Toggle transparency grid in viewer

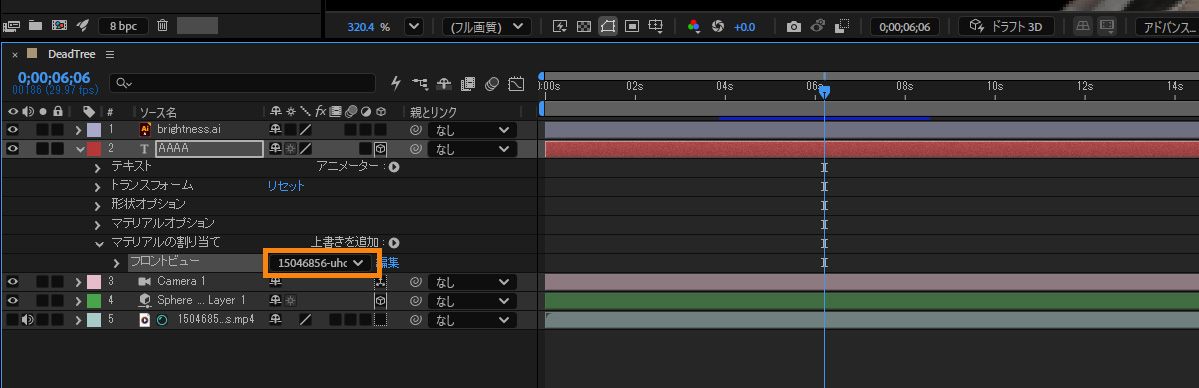coord(583,26)
